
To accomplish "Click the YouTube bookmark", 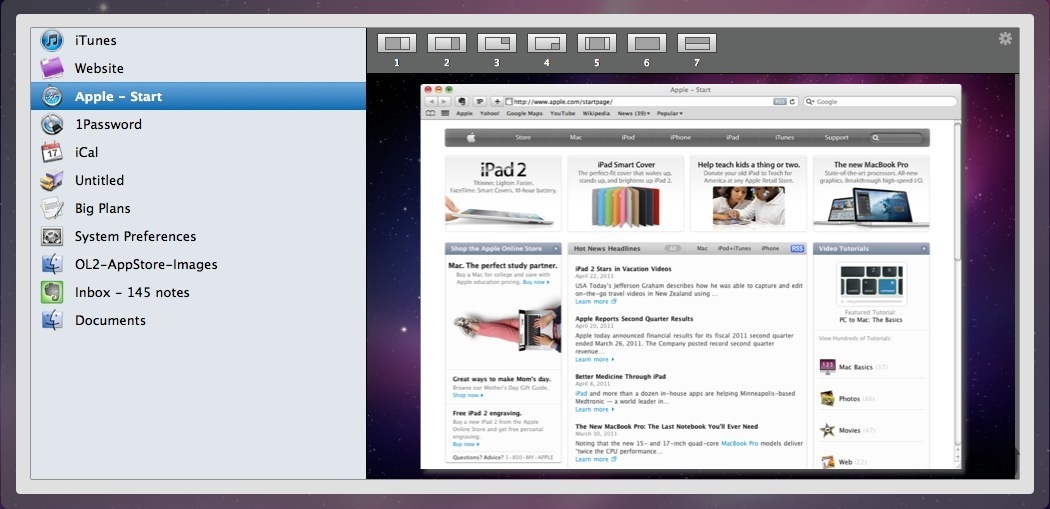I will [562, 114].
